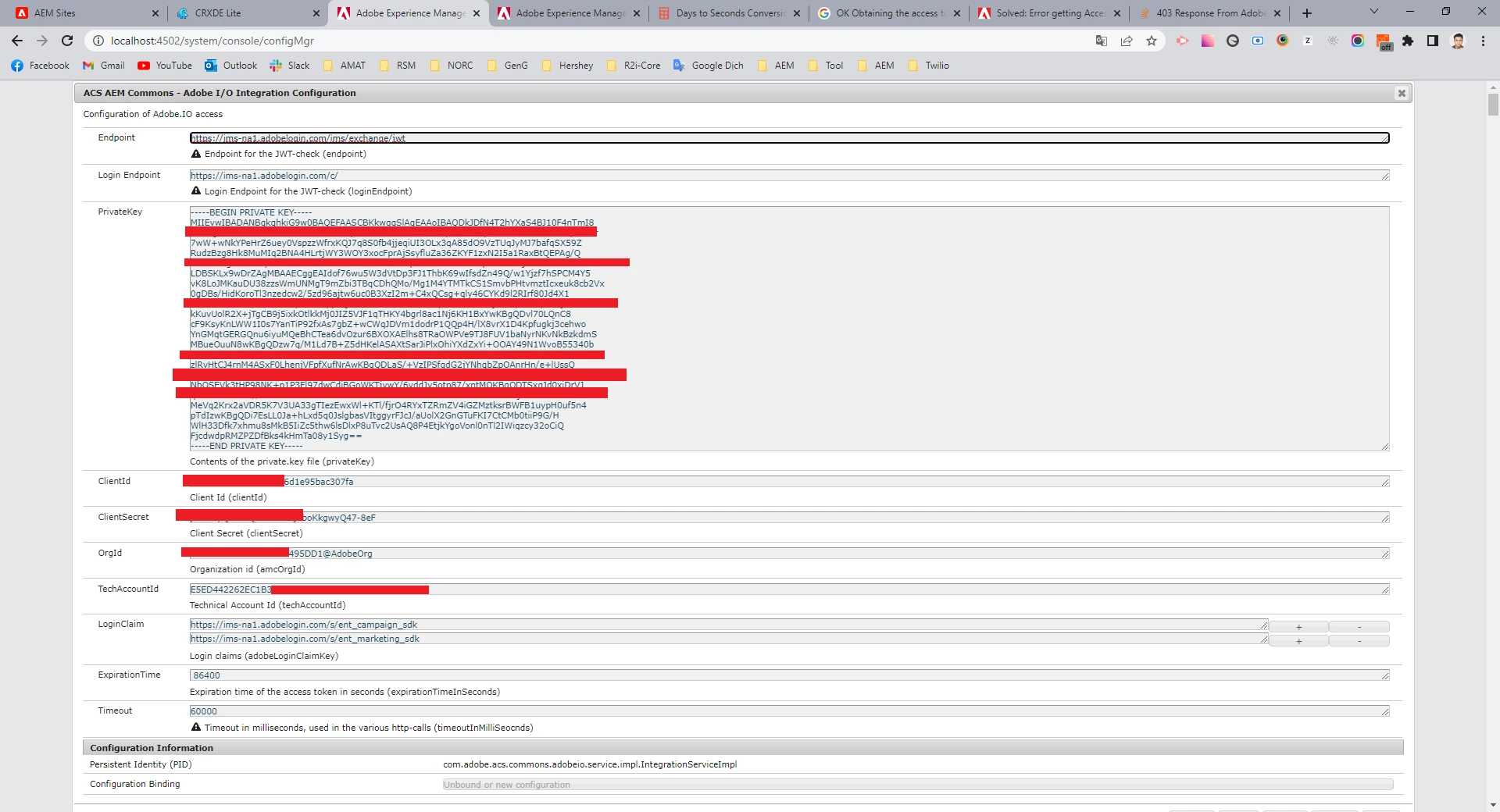This screenshot has height=812, width=1500.
Task: Open the blue screenshot capture extension
Action: pyautogui.click(x=1258, y=41)
